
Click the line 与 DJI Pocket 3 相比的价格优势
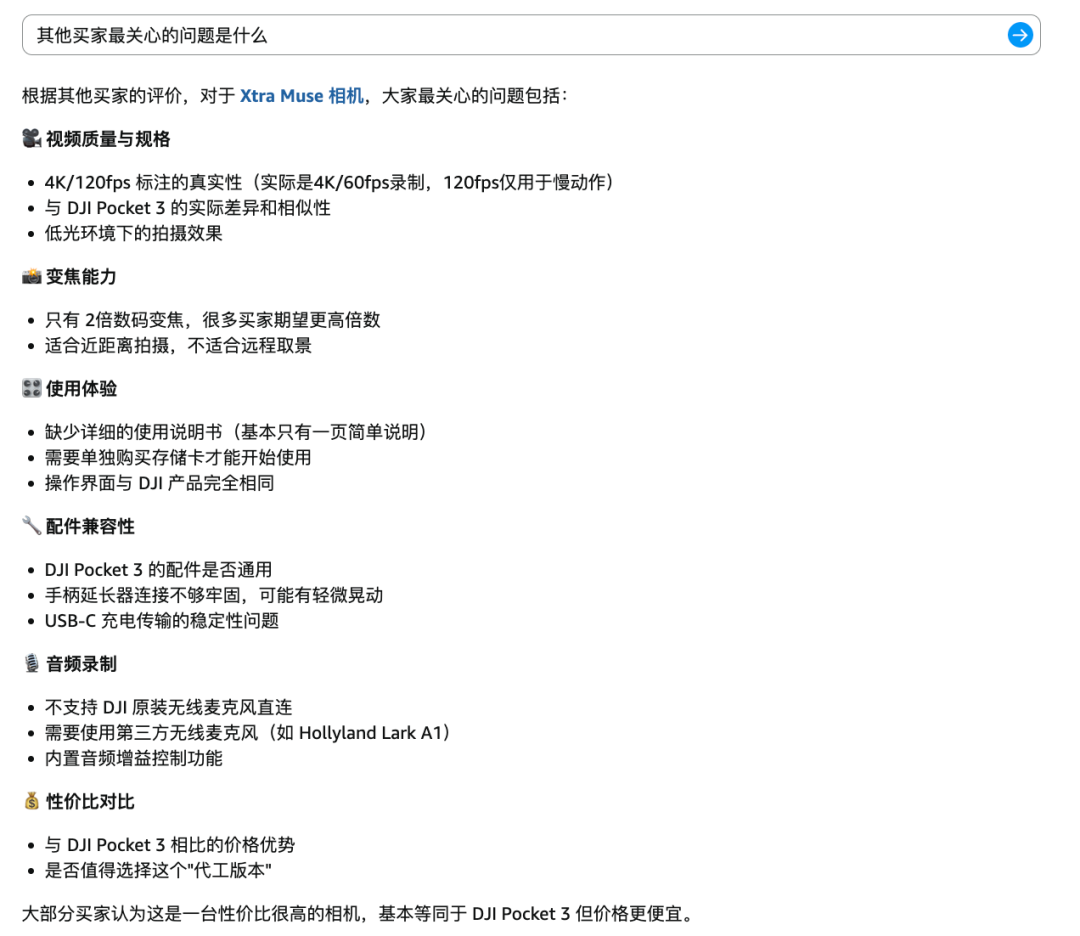[169, 846]
